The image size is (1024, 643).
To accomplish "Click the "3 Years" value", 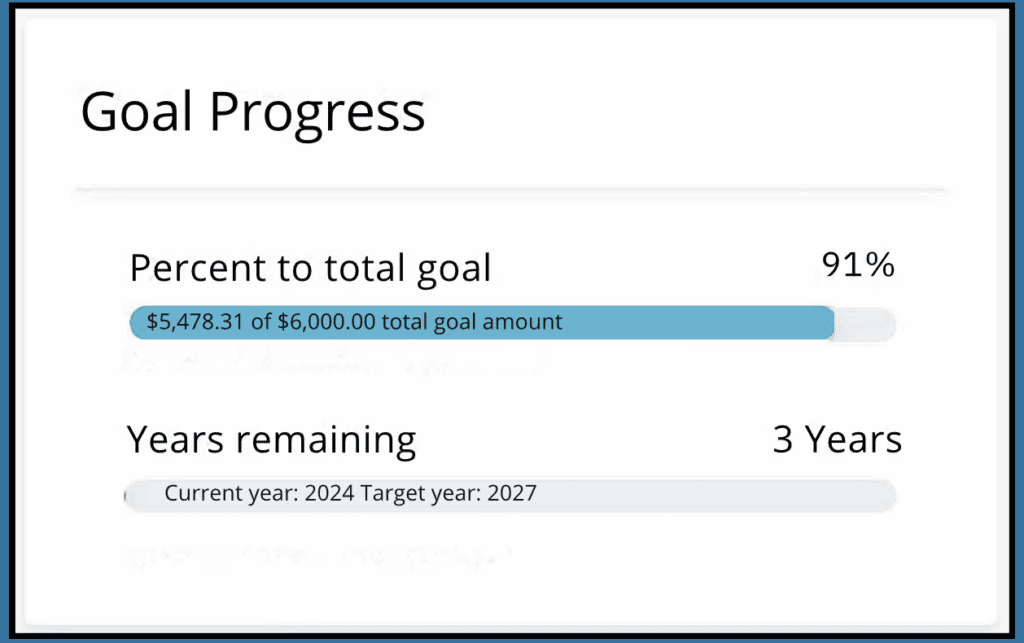I will (x=837, y=439).
